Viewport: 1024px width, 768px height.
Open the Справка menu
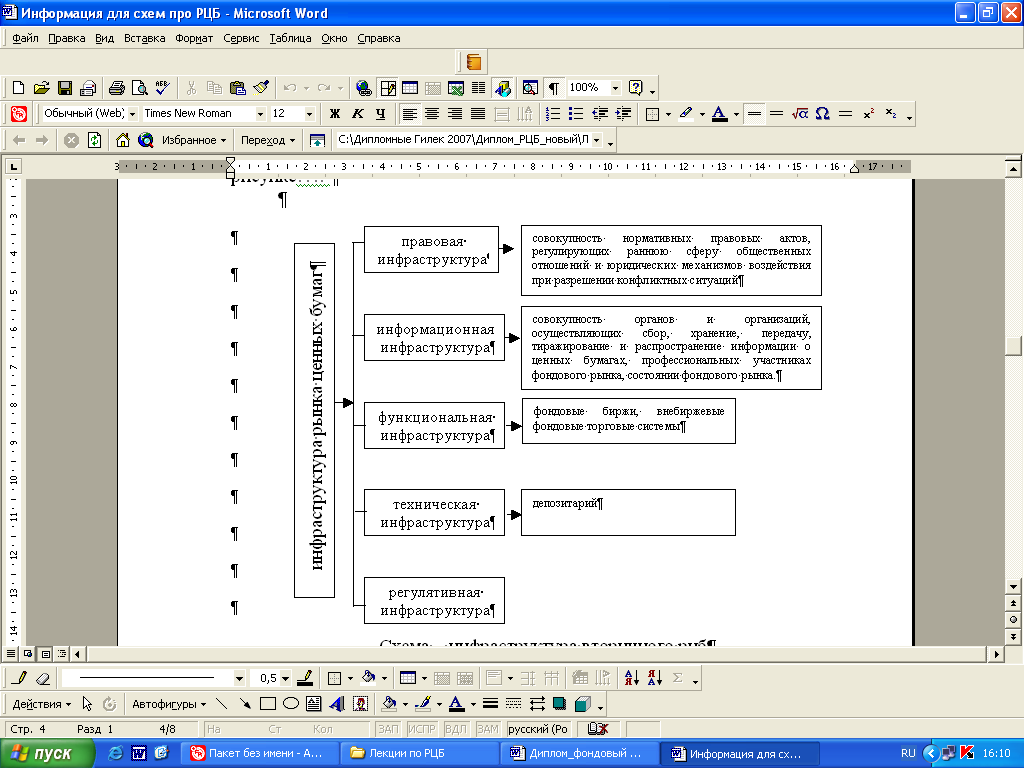(379, 38)
